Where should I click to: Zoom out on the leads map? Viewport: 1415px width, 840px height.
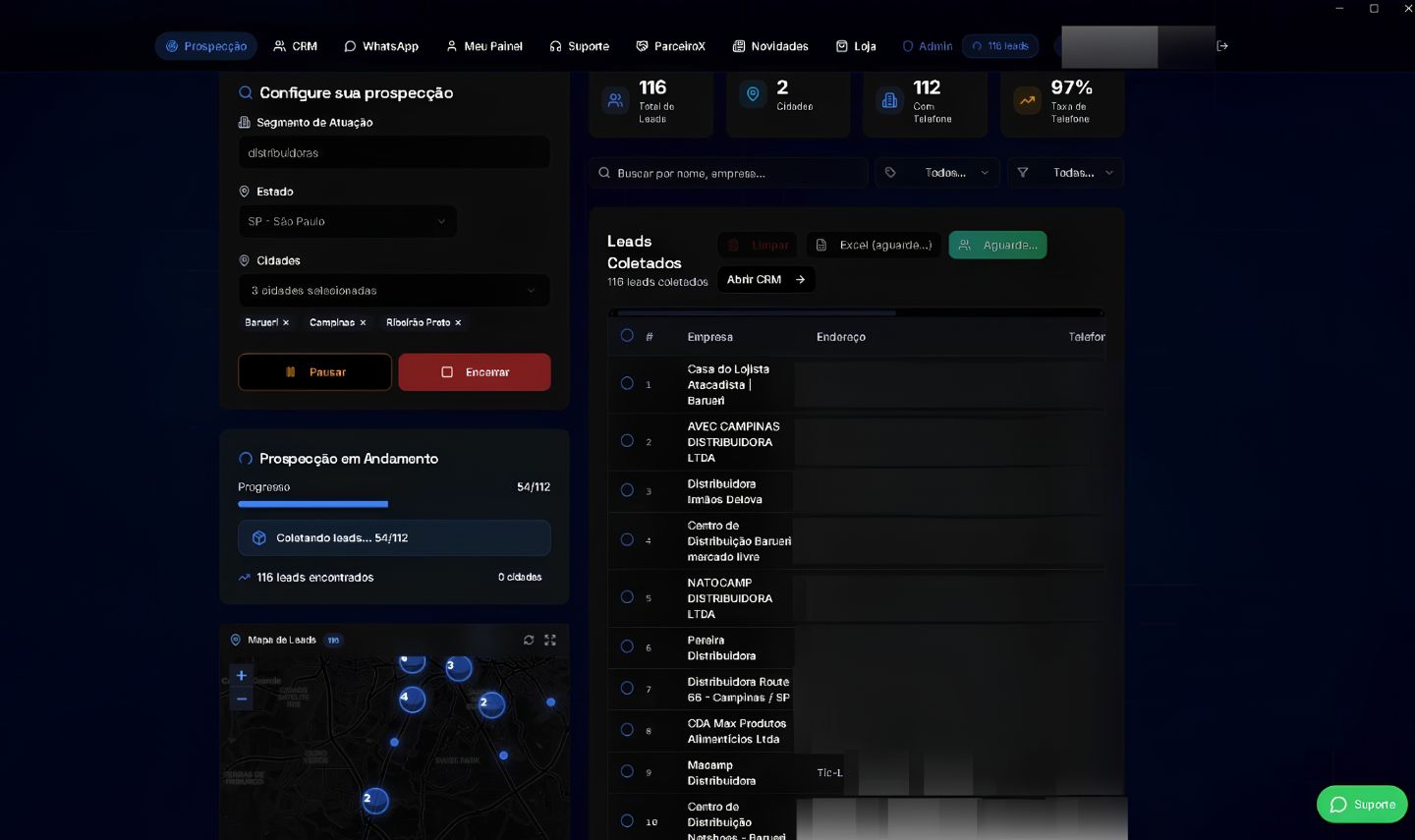[242, 699]
